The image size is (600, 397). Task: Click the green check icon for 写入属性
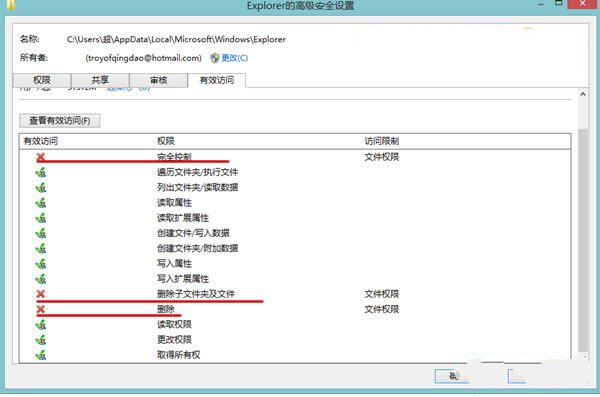[41, 263]
